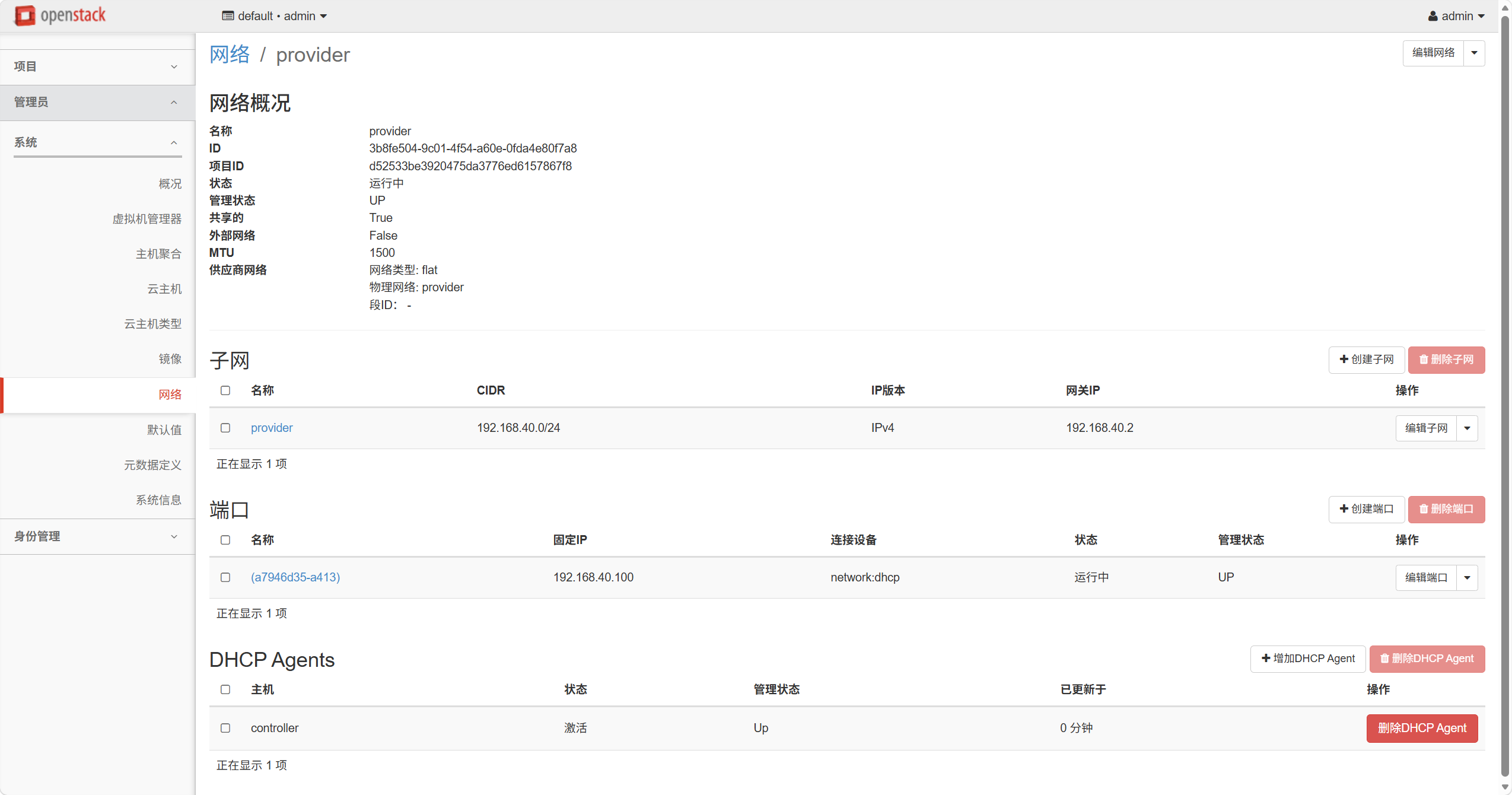Open 系统信息 in the sidebar

[158, 500]
